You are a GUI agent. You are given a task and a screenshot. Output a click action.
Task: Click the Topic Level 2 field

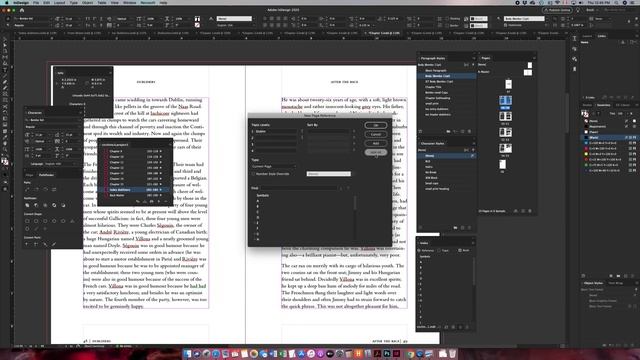[276, 138]
